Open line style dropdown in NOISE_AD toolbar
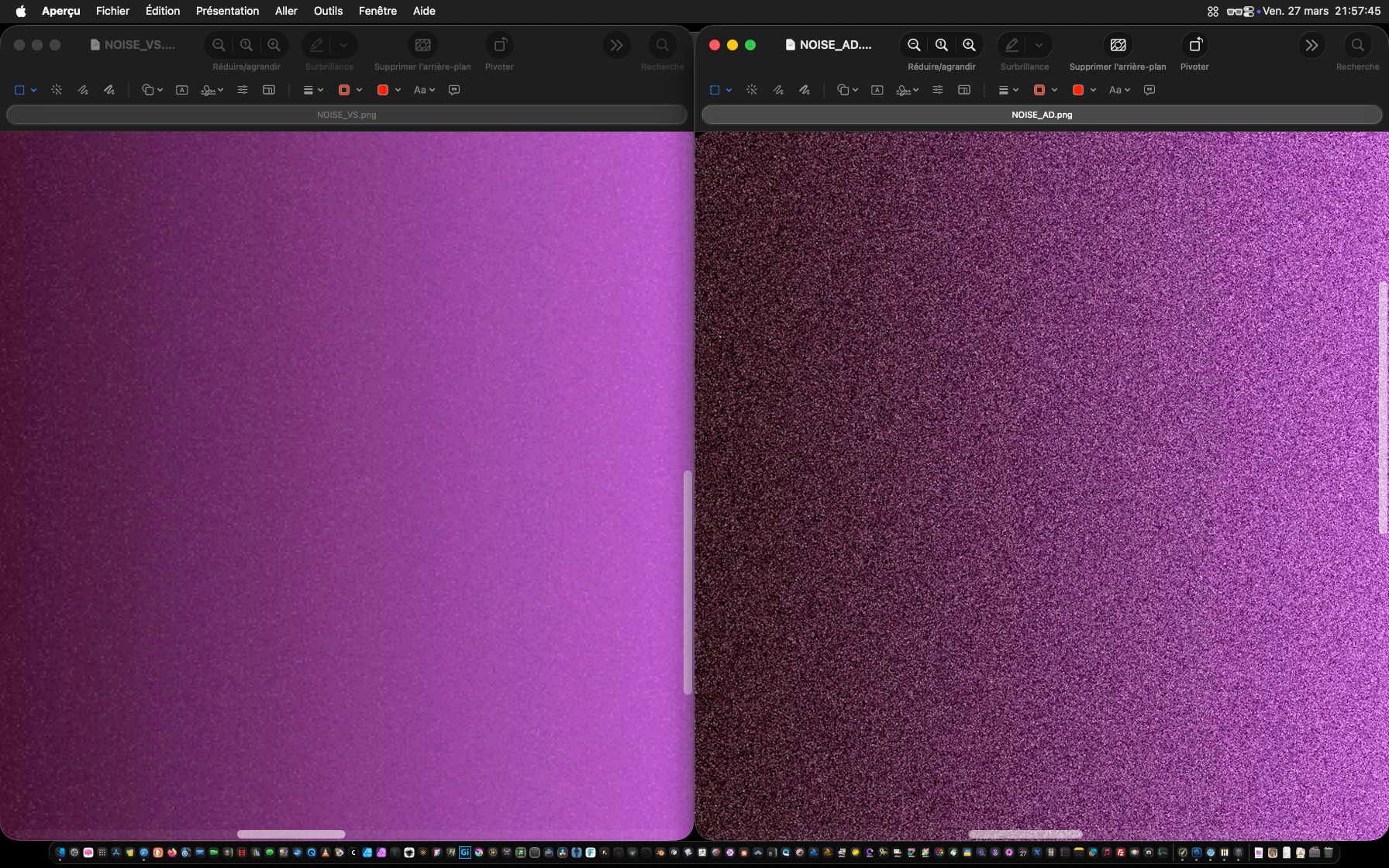This screenshot has width=1389, height=868. click(x=1008, y=90)
